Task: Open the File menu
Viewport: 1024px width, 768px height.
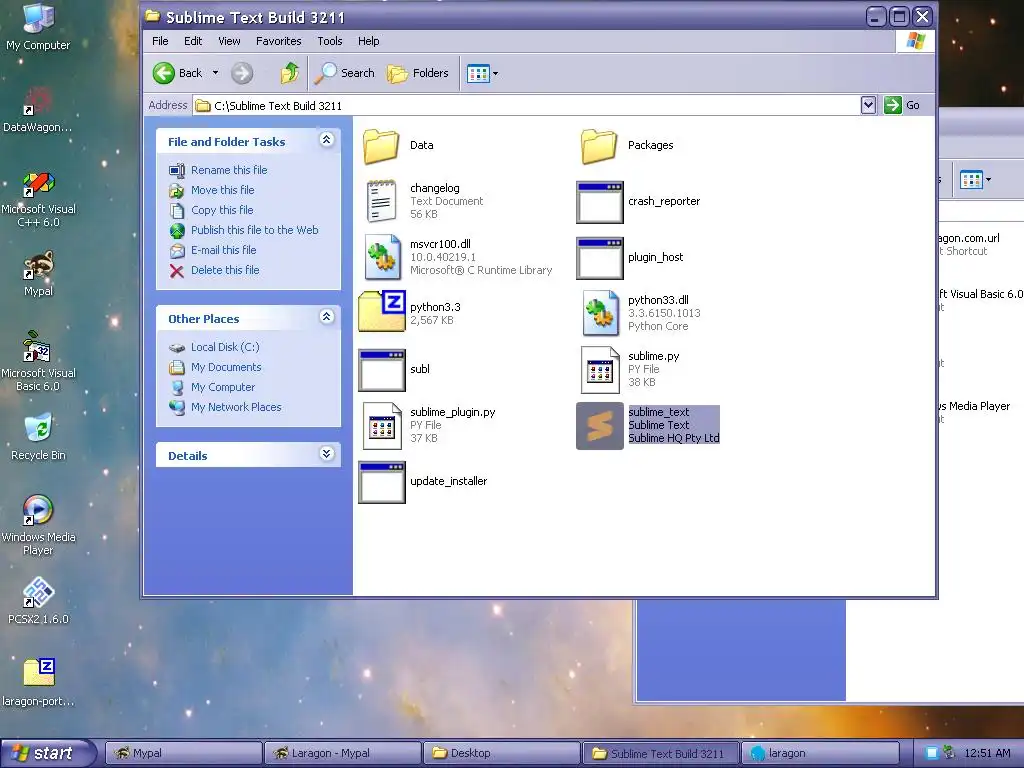Action: tap(160, 41)
